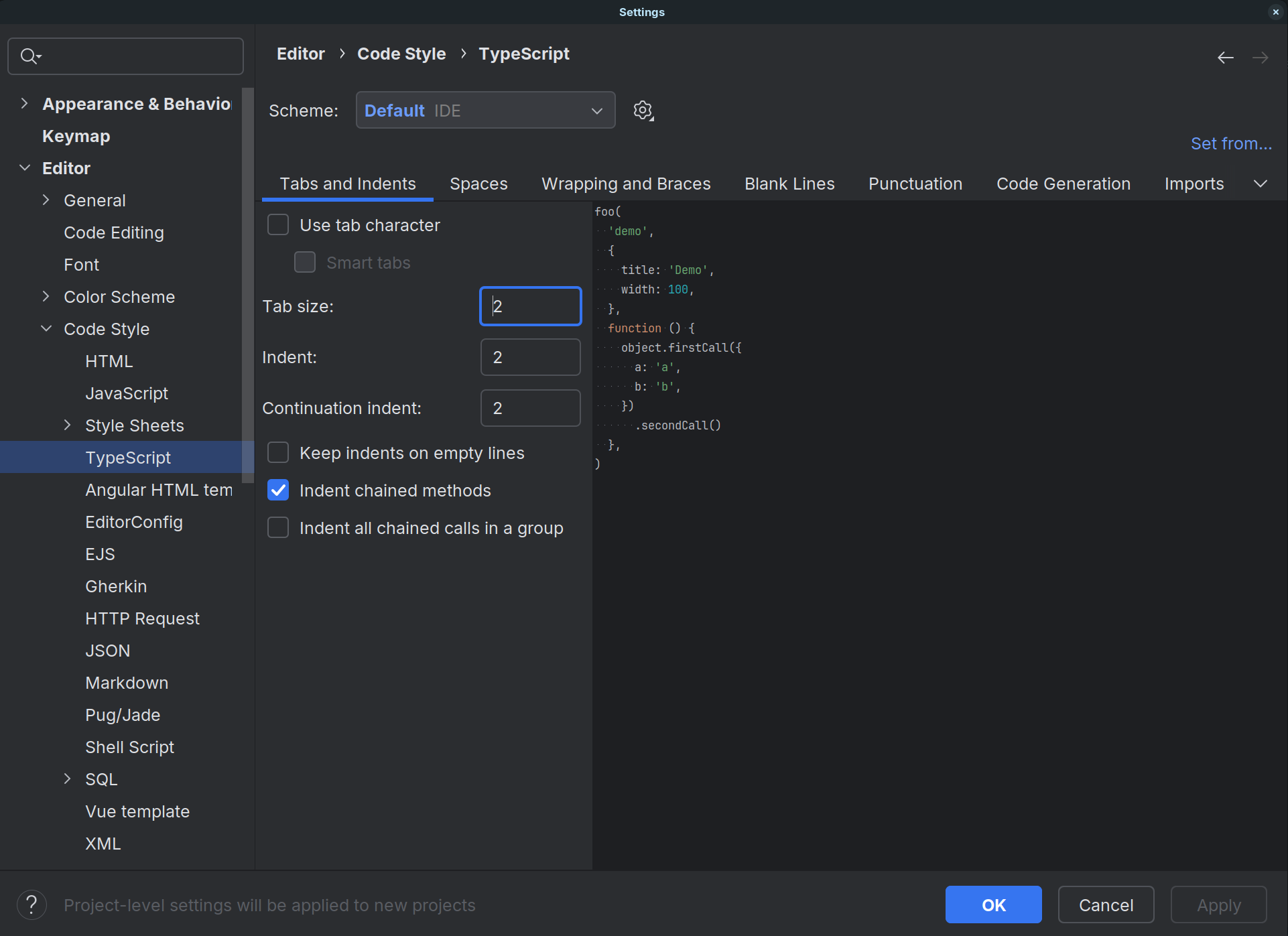Open the Scheme dropdown
1288x936 pixels.
(485, 110)
